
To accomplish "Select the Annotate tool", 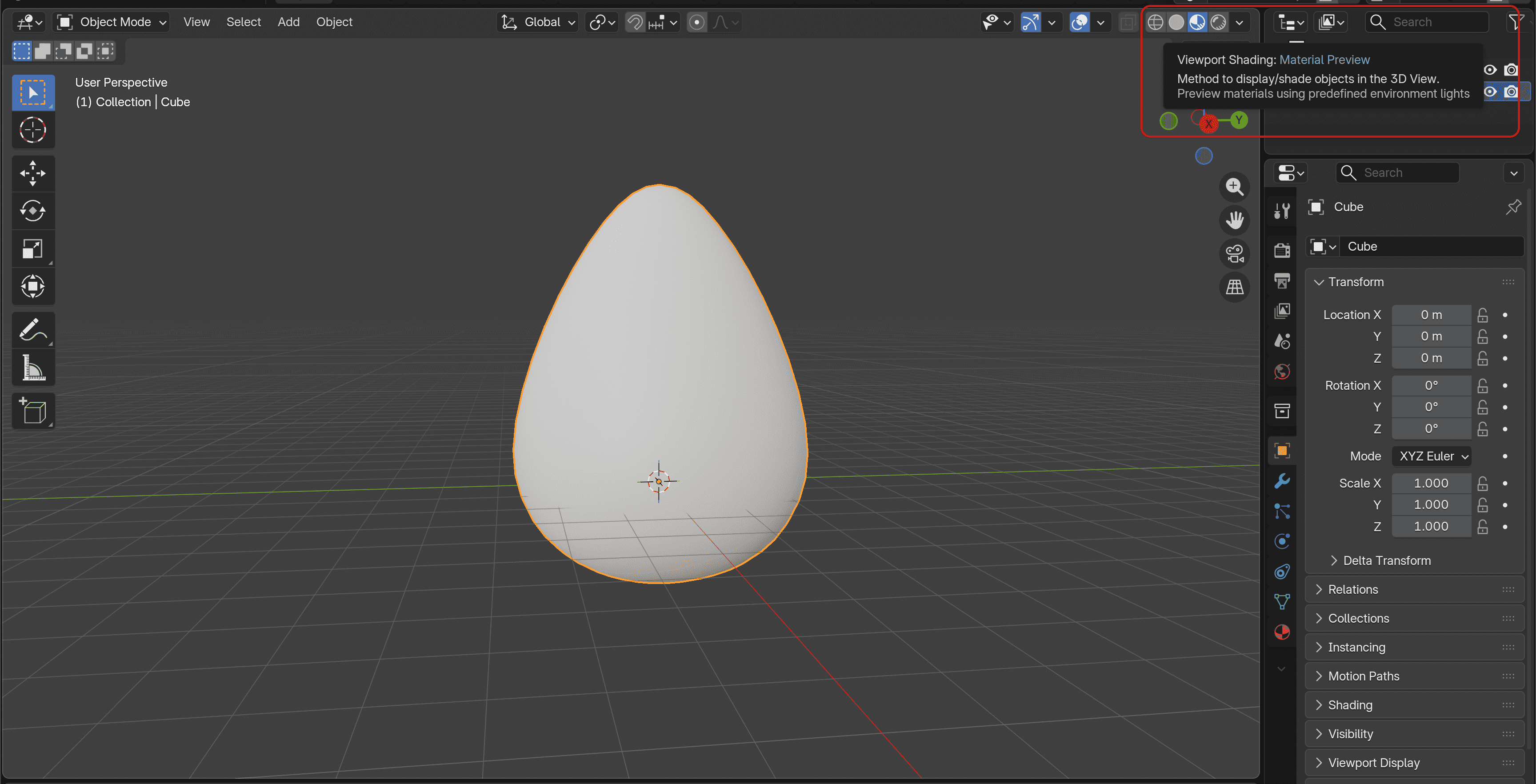I will click(x=33, y=330).
